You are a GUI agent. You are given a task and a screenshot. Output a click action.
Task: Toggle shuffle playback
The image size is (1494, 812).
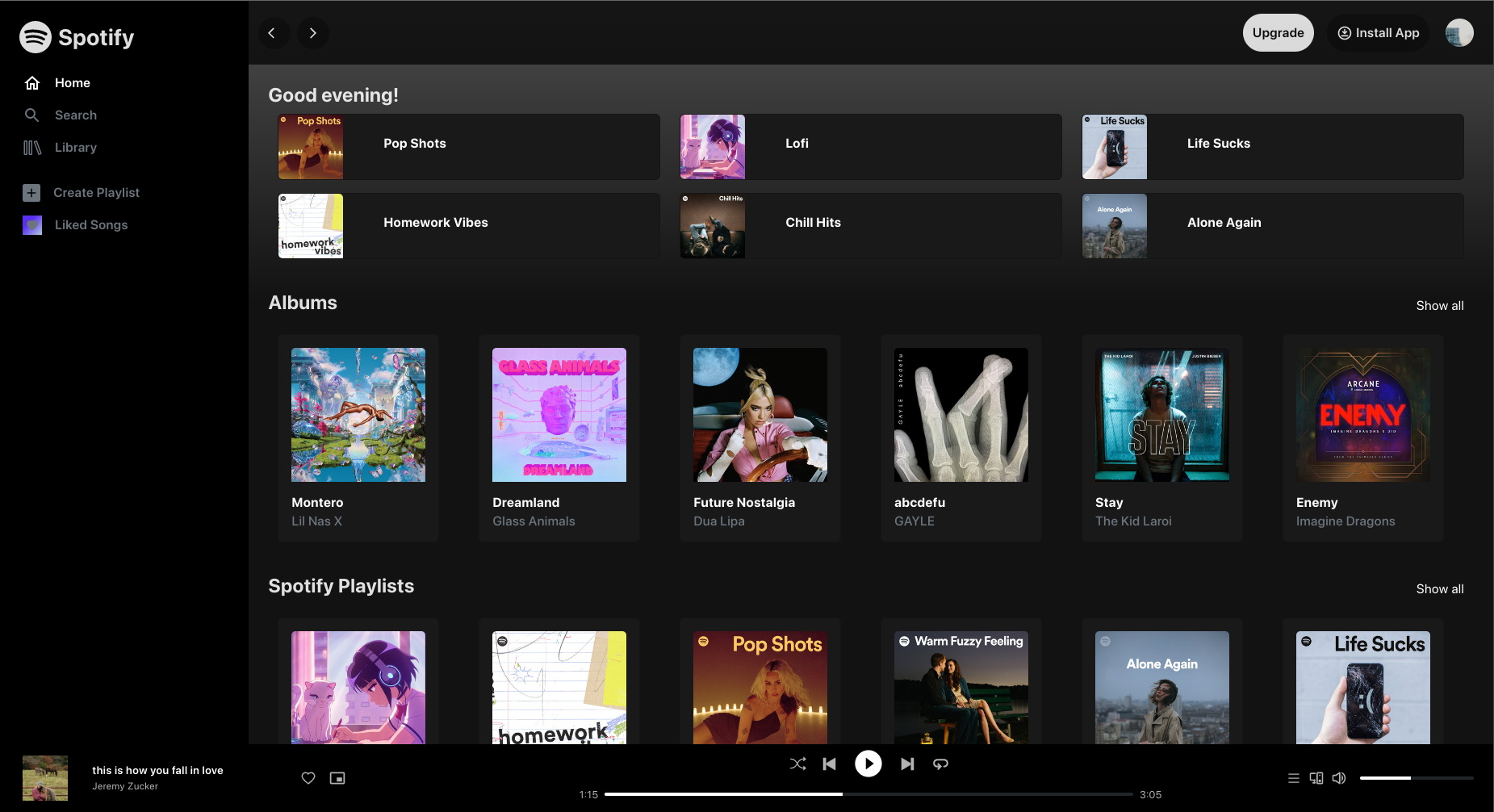797,764
